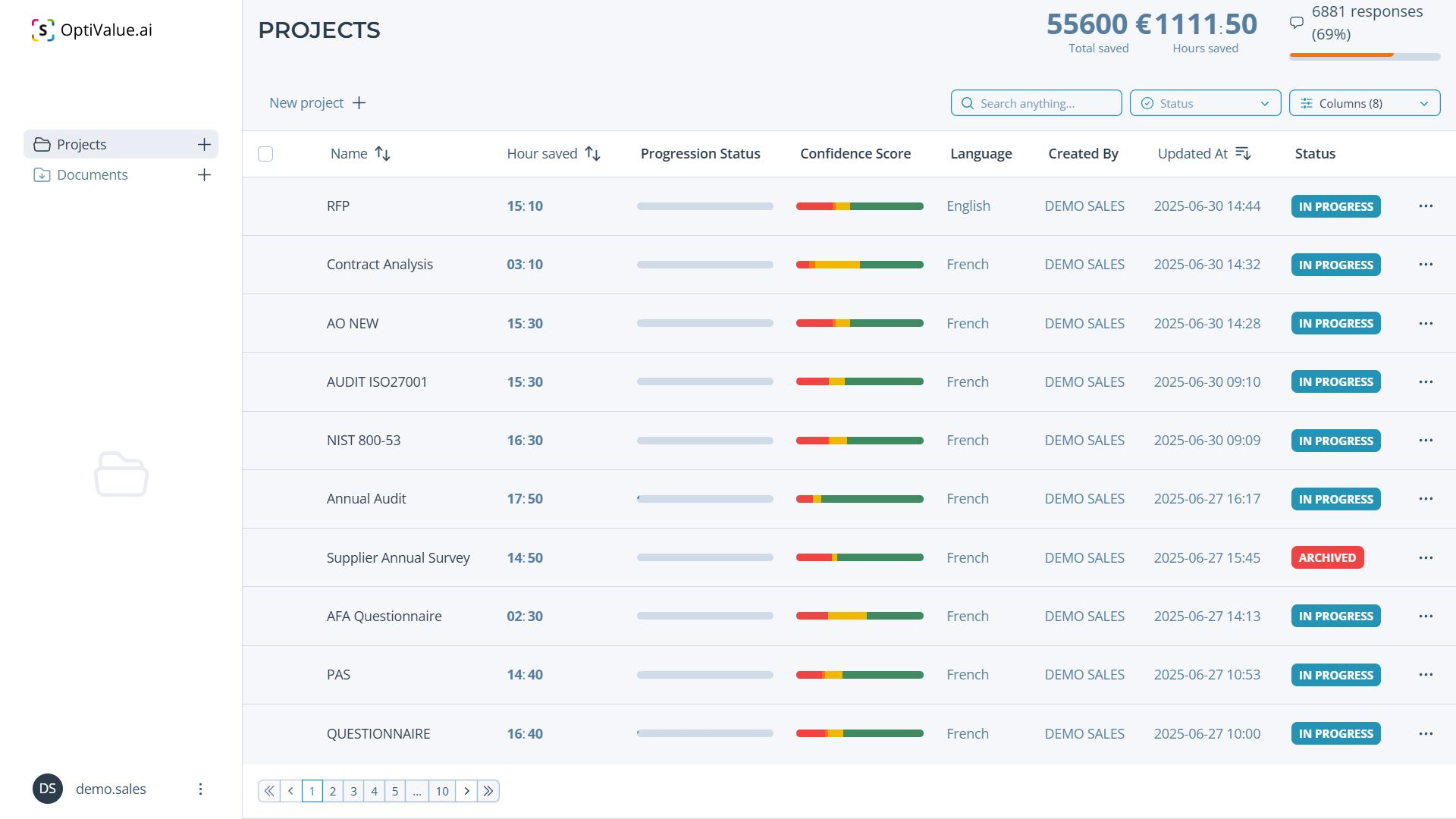Click the plus icon next to Documents
Viewport: 1456px width, 819px height.
[x=204, y=174]
